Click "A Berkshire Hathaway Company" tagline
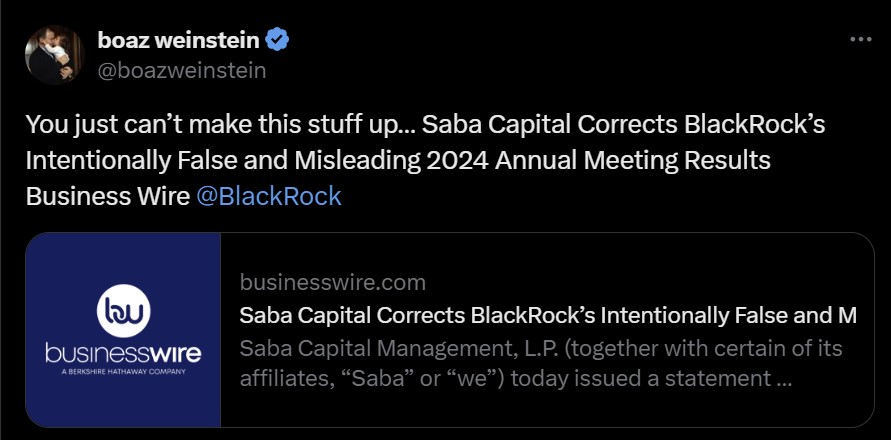Image resolution: width=891 pixels, height=440 pixels. pos(123,373)
